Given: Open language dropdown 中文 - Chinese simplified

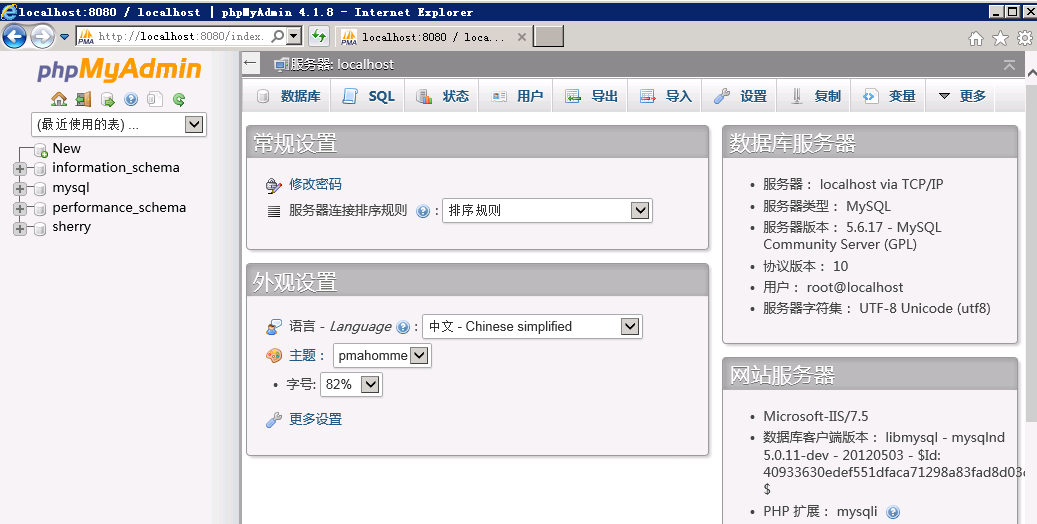Looking at the screenshot, I should 532,326.
